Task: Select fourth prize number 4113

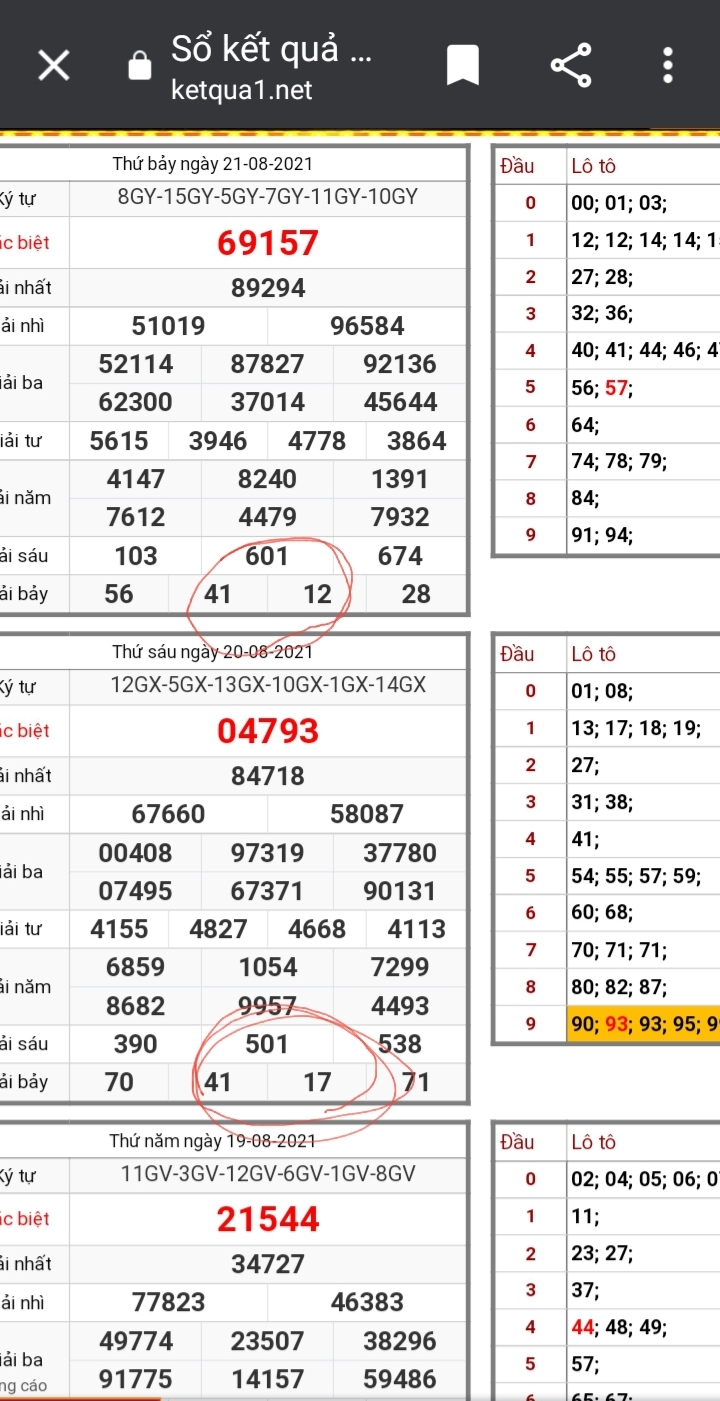Action: click(x=416, y=929)
